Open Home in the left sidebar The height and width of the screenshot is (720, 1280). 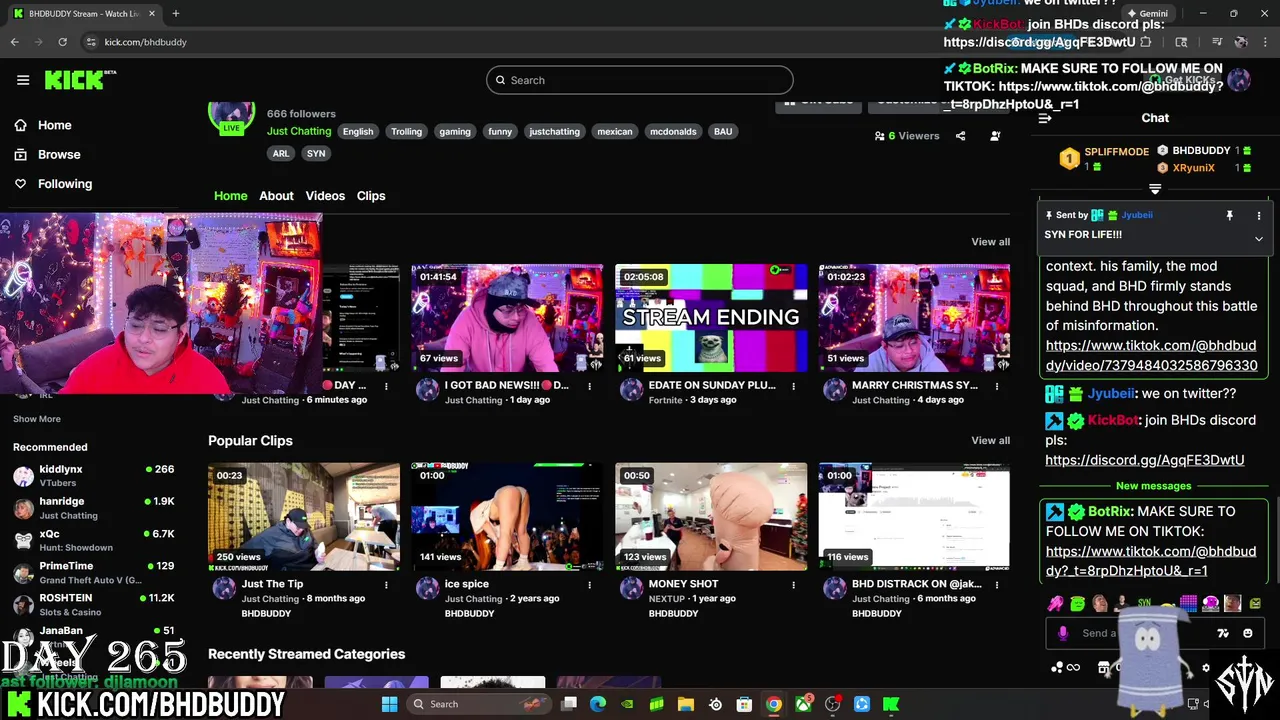point(55,125)
